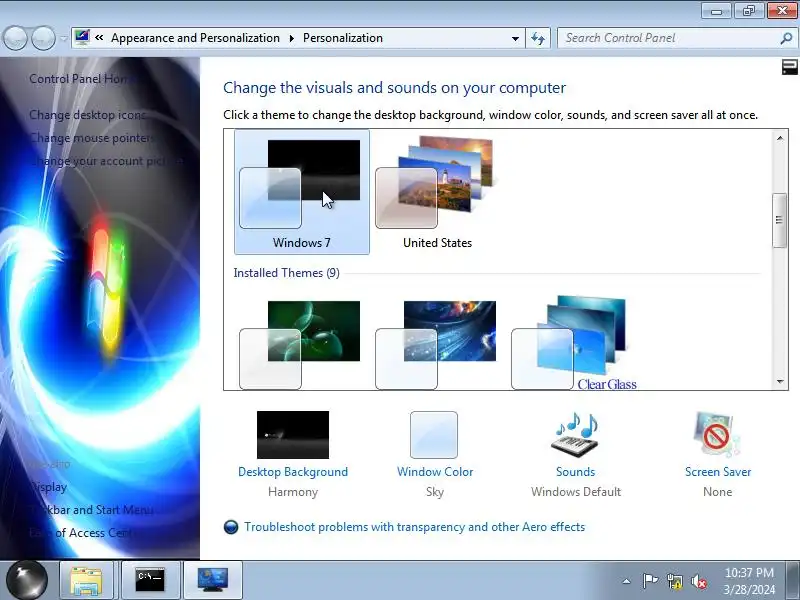800x600 pixels.
Task: Select the Clear Glass theme
Action: [x=574, y=343]
